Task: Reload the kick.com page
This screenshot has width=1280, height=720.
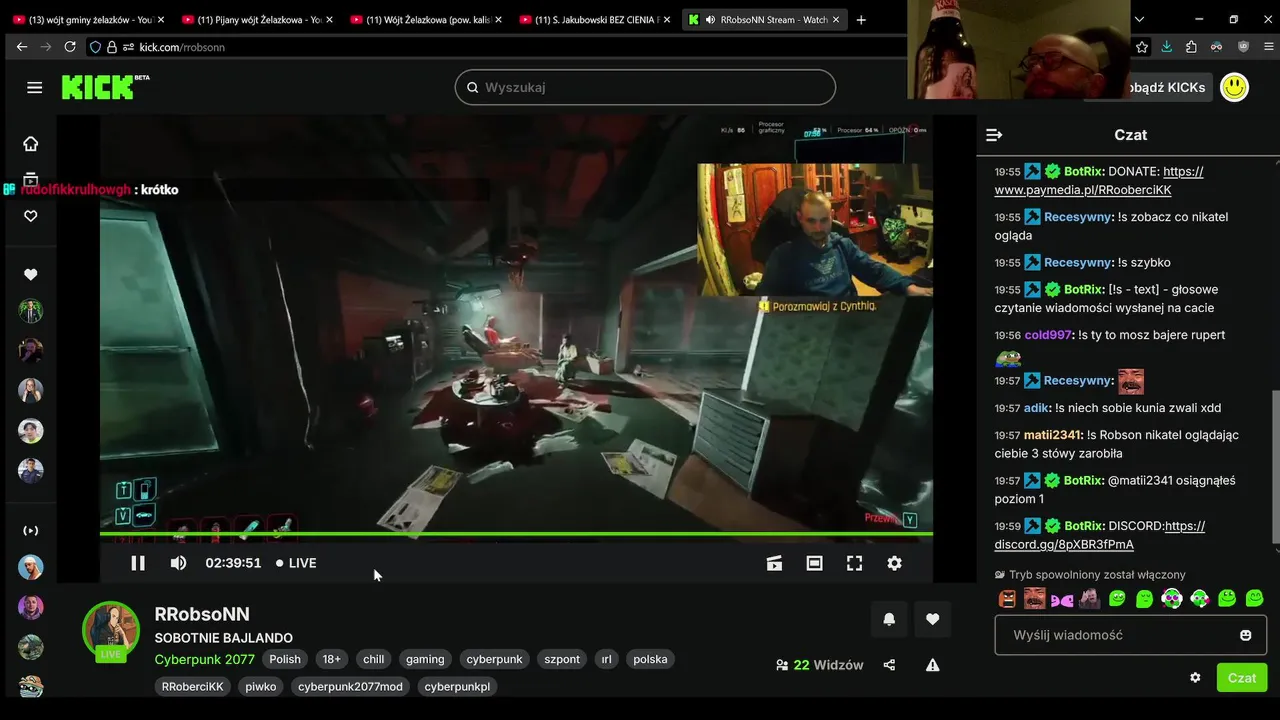Action: coord(70,47)
